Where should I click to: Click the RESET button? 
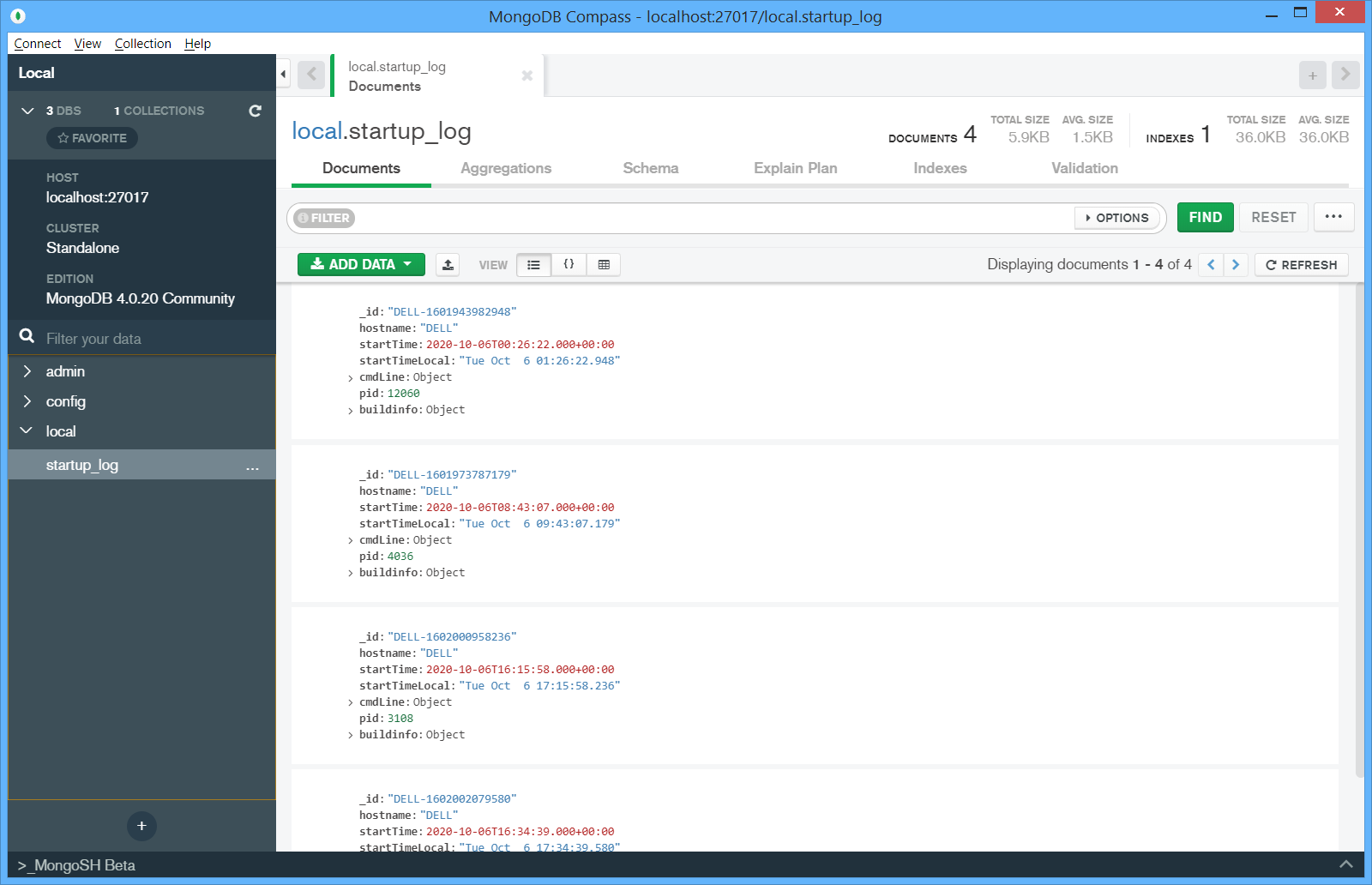[x=1273, y=218]
